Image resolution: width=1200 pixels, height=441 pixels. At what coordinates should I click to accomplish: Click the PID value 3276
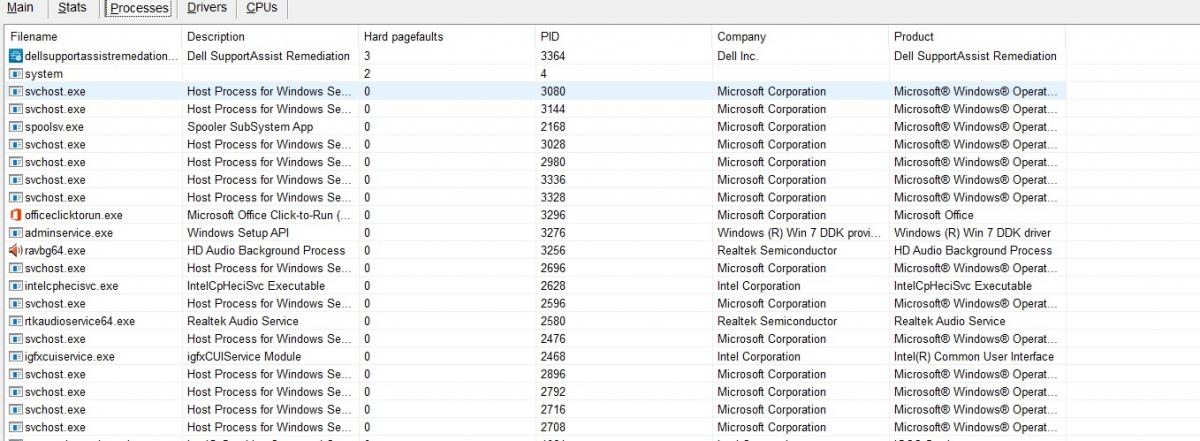tap(553, 233)
